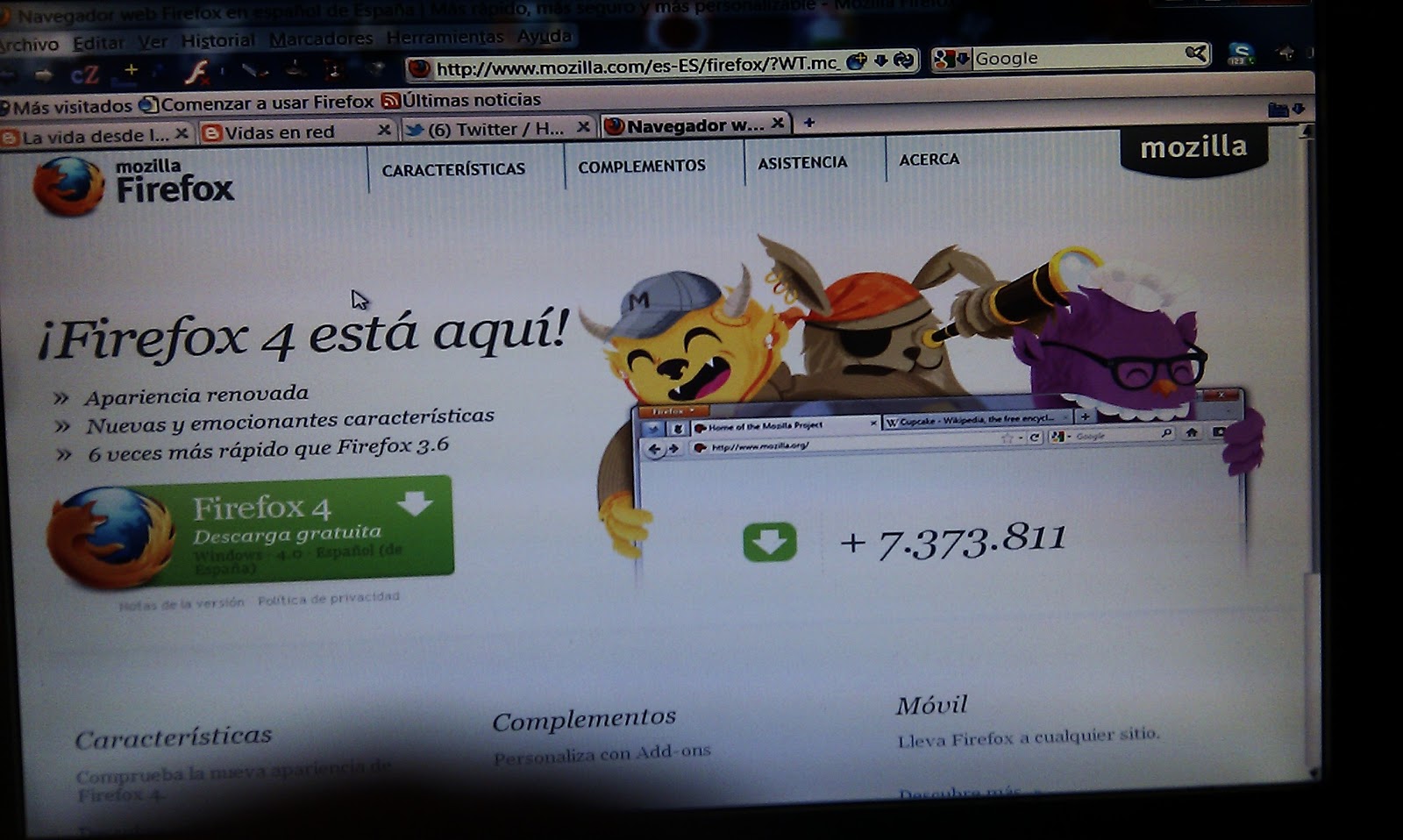Image resolution: width=1403 pixels, height=840 pixels.
Task: Reload the page with the refresh icon
Action: coord(904,60)
